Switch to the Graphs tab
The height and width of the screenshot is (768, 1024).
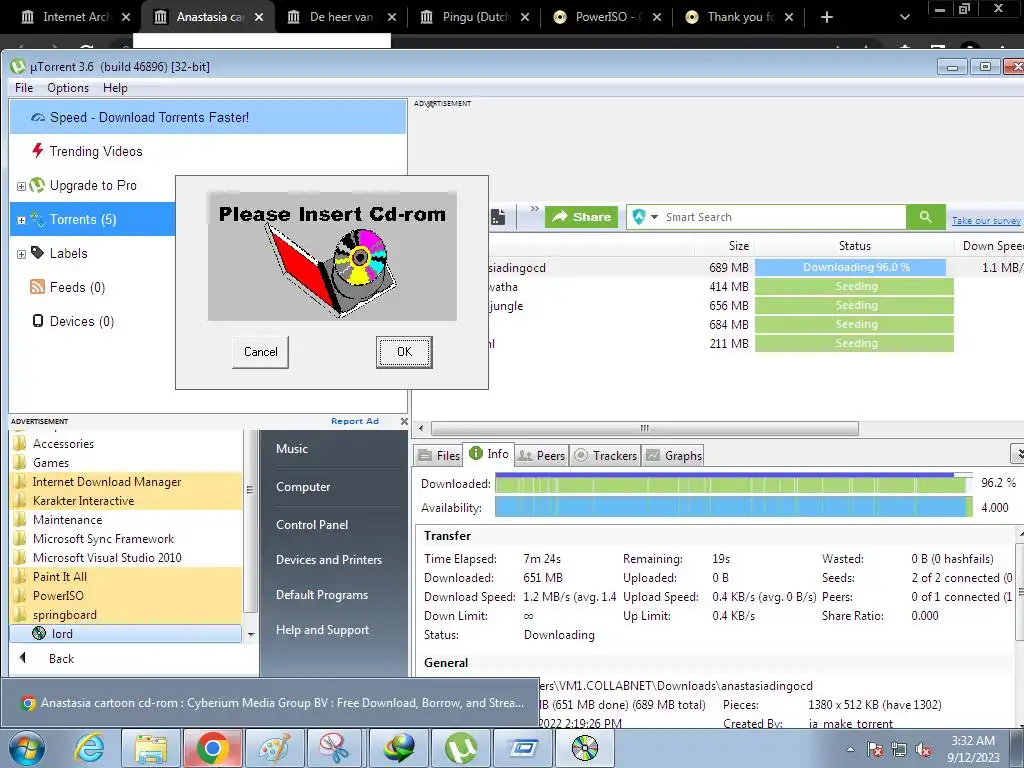674,455
